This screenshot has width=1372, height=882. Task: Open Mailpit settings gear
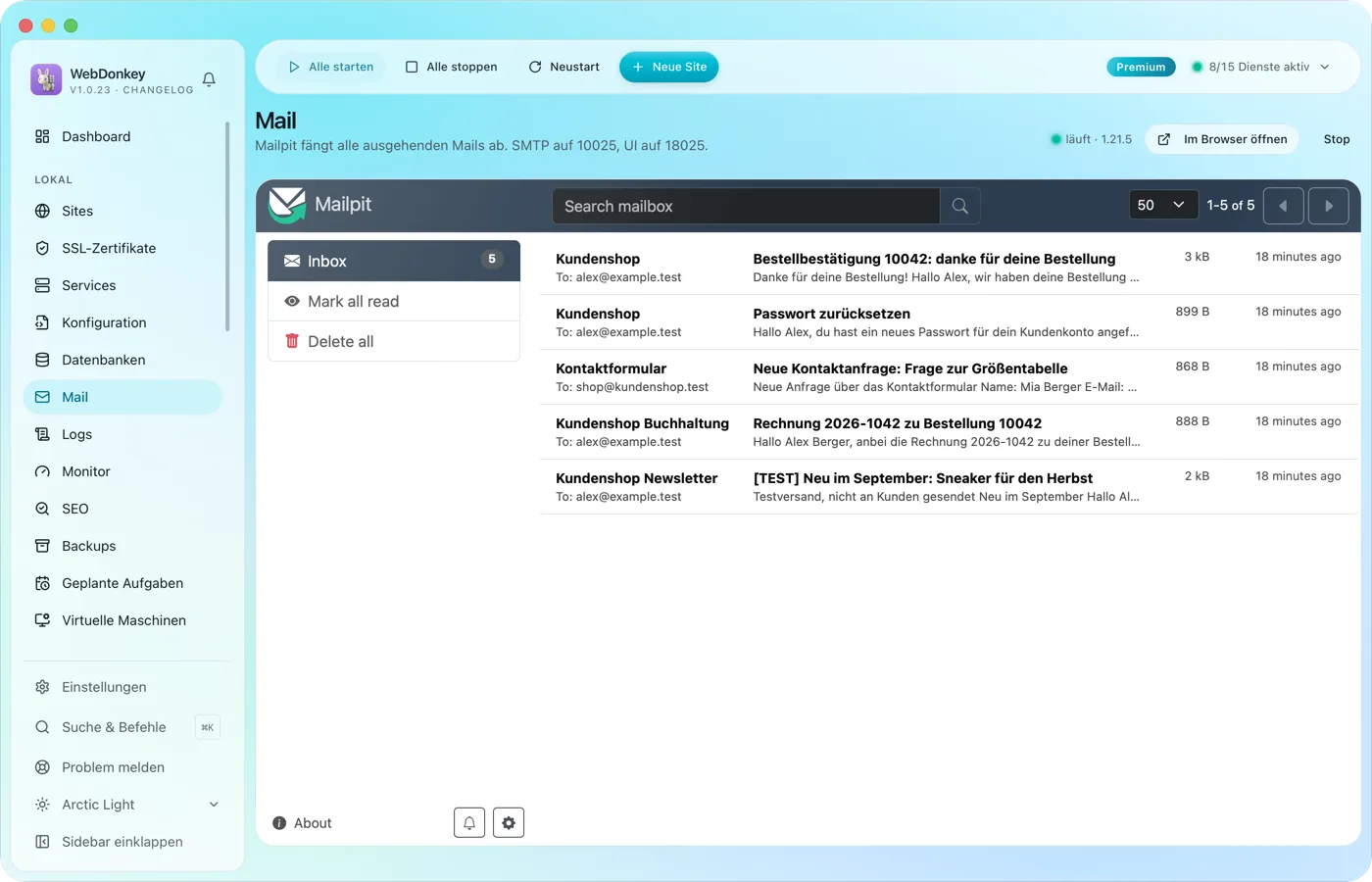(509, 823)
